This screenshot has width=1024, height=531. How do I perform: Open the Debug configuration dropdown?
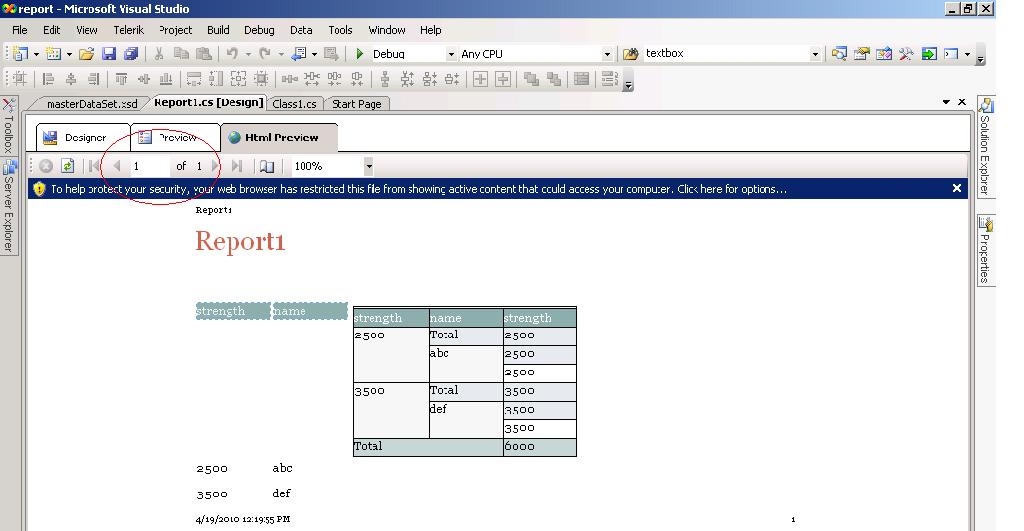(451, 54)
